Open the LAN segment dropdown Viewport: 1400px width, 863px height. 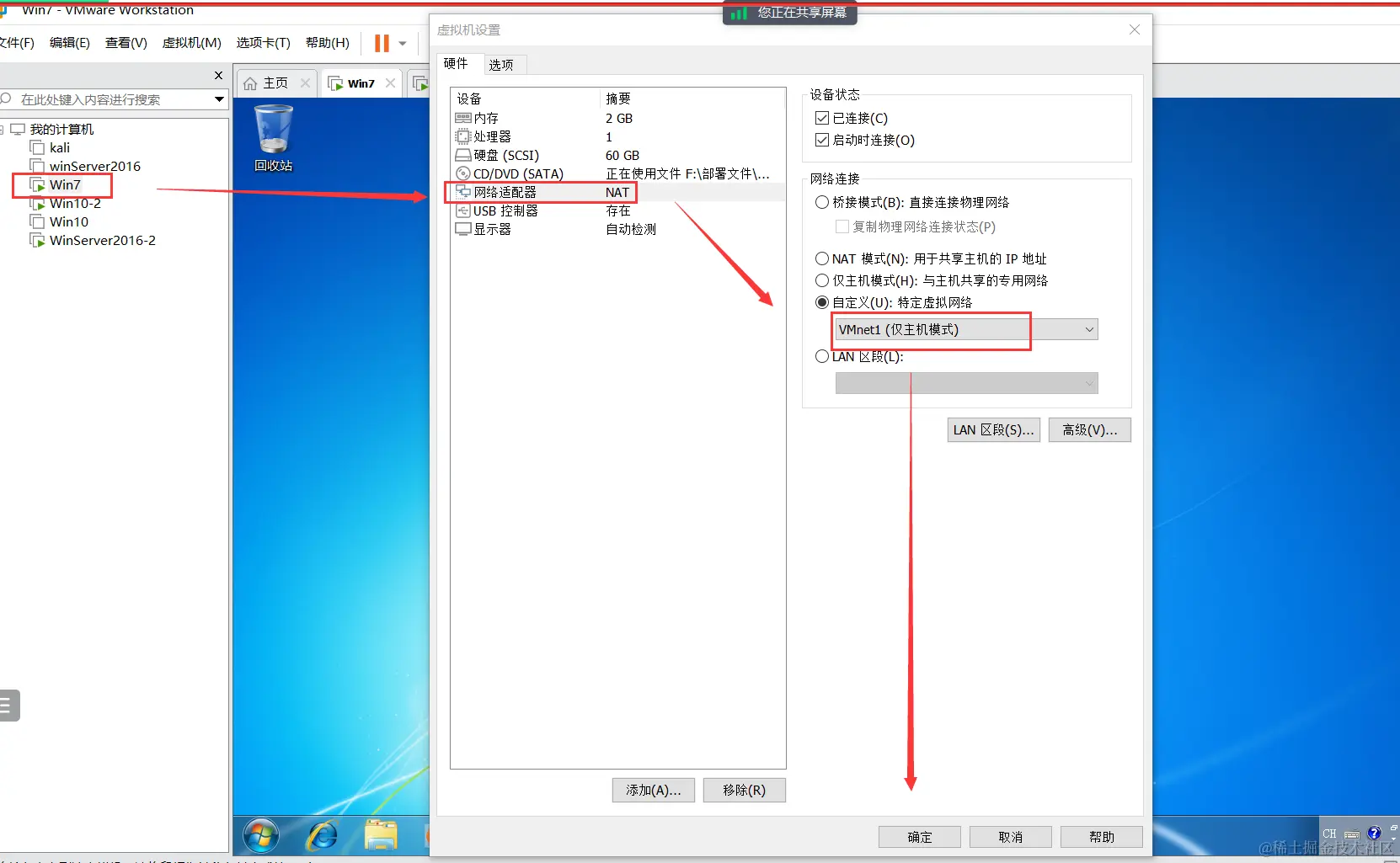(x=966, y=383)
